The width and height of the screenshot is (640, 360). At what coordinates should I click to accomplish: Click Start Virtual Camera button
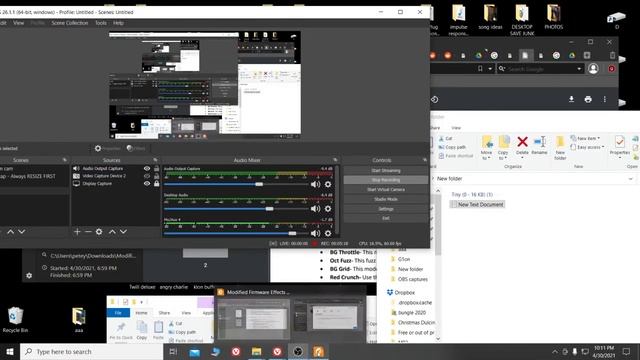tap(386, 190)
